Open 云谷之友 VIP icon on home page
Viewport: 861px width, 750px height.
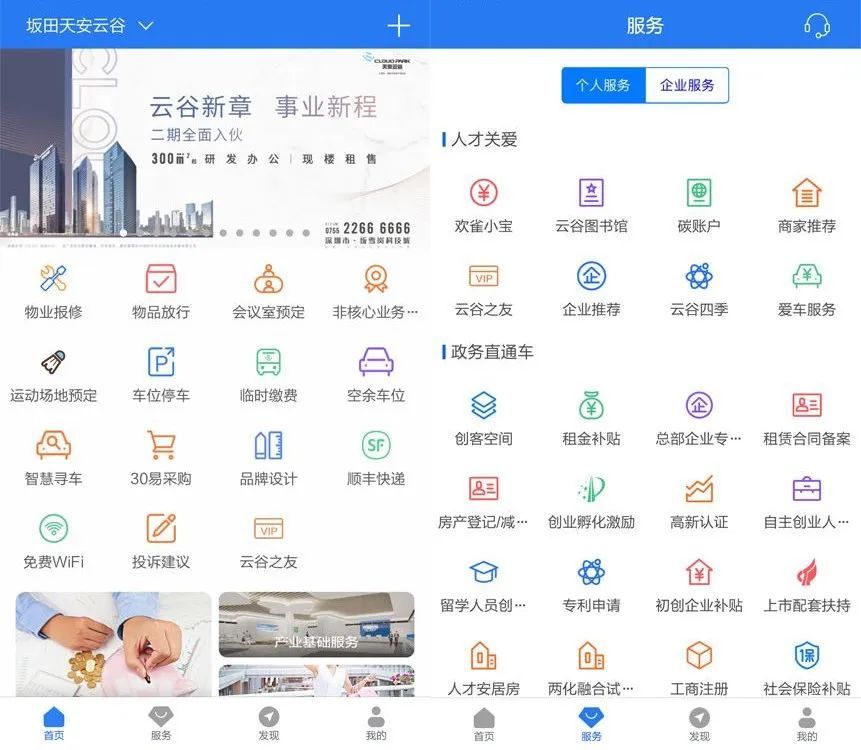click(269, 528)
